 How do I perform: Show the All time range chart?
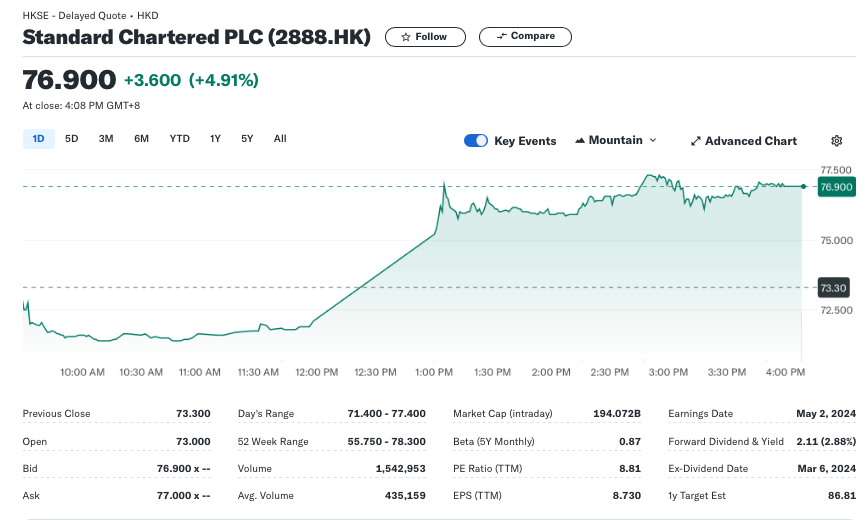[280, 139]
